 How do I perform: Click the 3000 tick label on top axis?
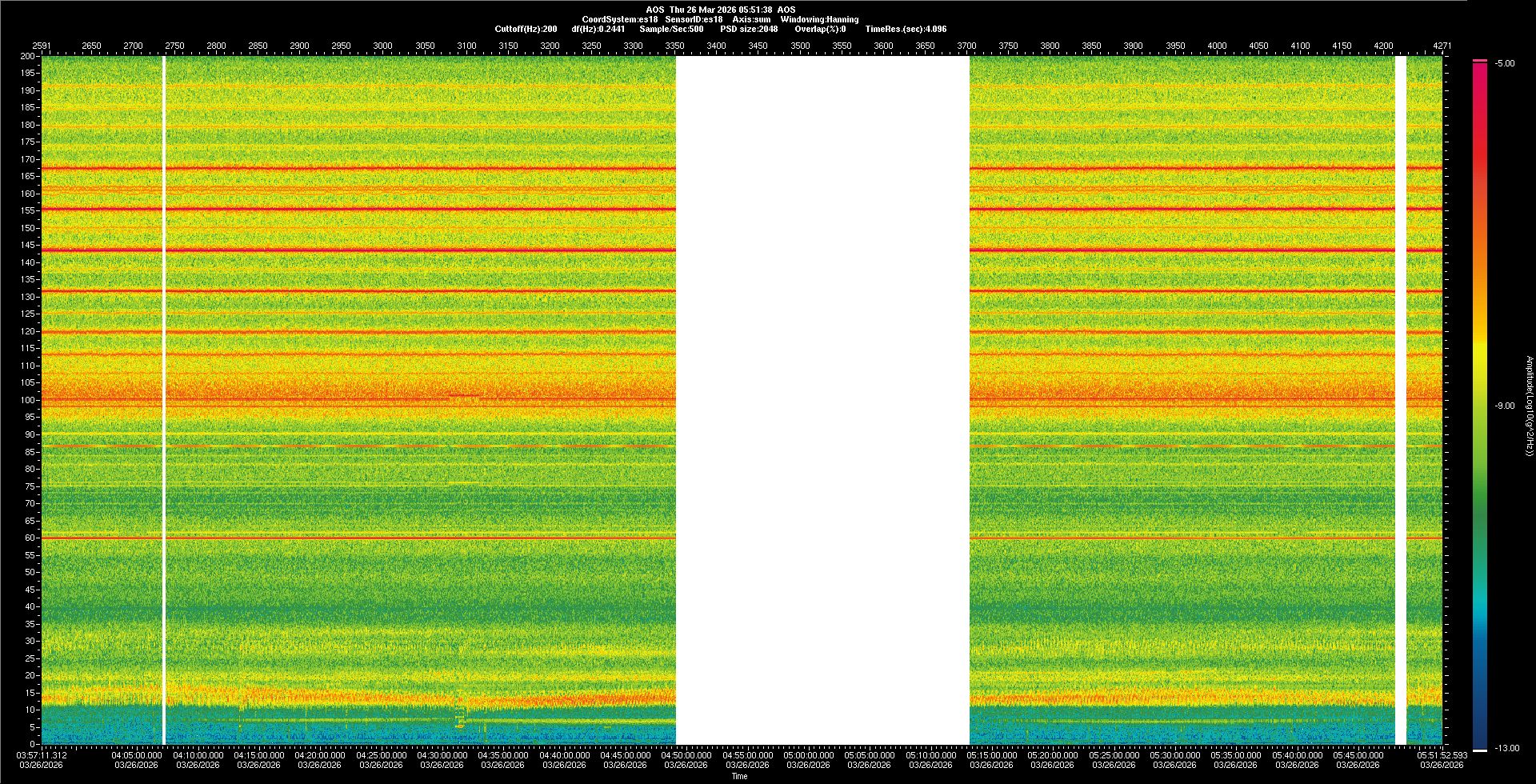tap(383, 46)
